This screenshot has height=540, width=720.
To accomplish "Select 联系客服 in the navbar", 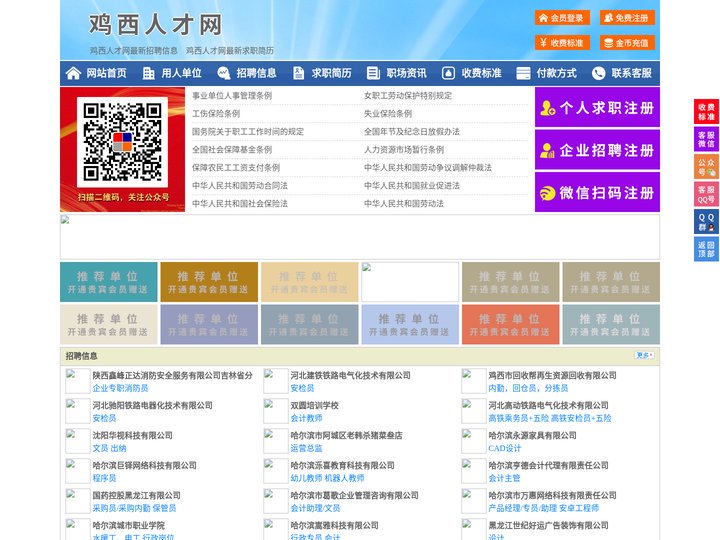I will click(x=622, y=73).
